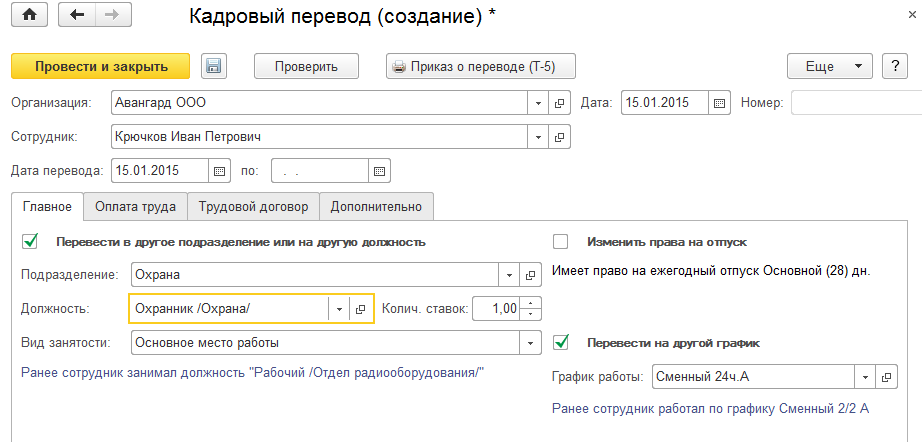Expand the Вид занятости dropdown

531,343
